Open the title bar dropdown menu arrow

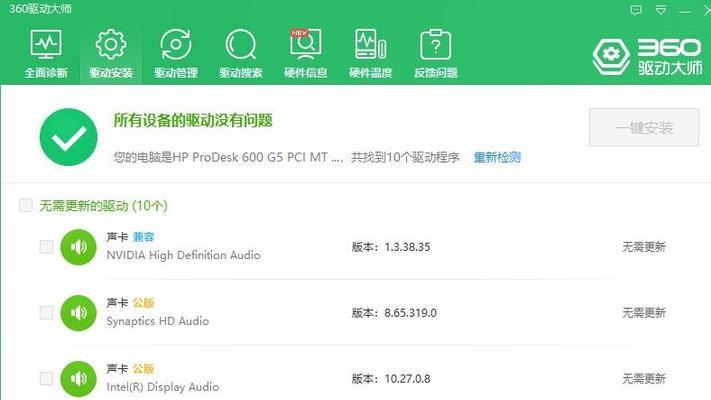tap(661, 10)
